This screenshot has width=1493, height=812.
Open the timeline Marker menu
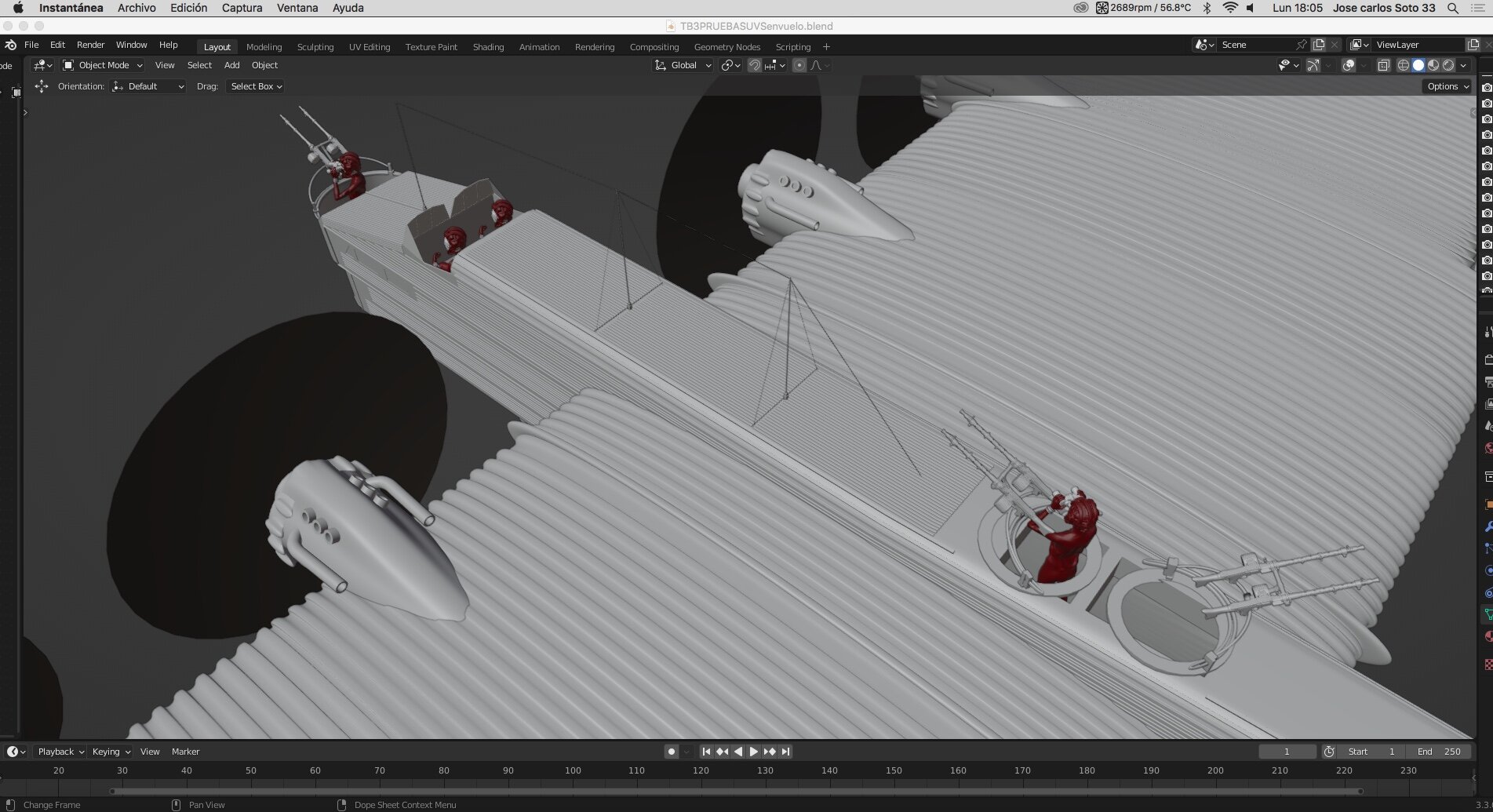click(x=185, y=752)
